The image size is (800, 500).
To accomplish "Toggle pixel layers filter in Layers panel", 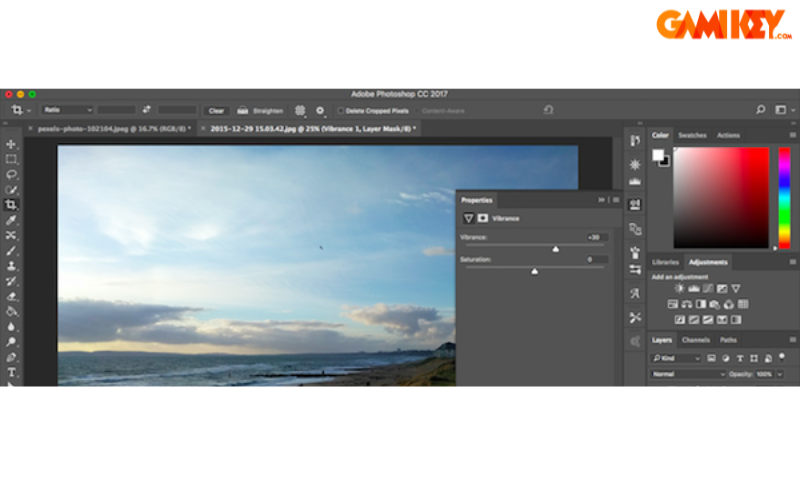I will [711, 358].
